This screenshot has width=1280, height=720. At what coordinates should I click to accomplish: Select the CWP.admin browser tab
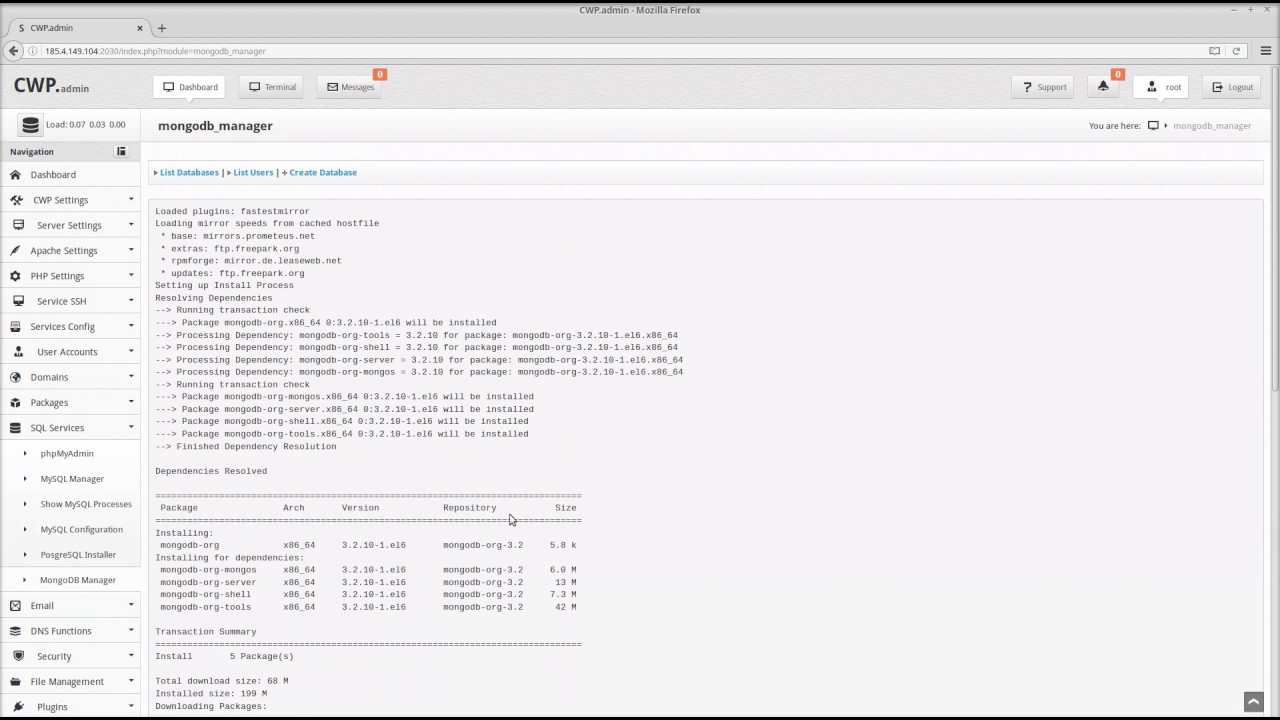point(78,28)
